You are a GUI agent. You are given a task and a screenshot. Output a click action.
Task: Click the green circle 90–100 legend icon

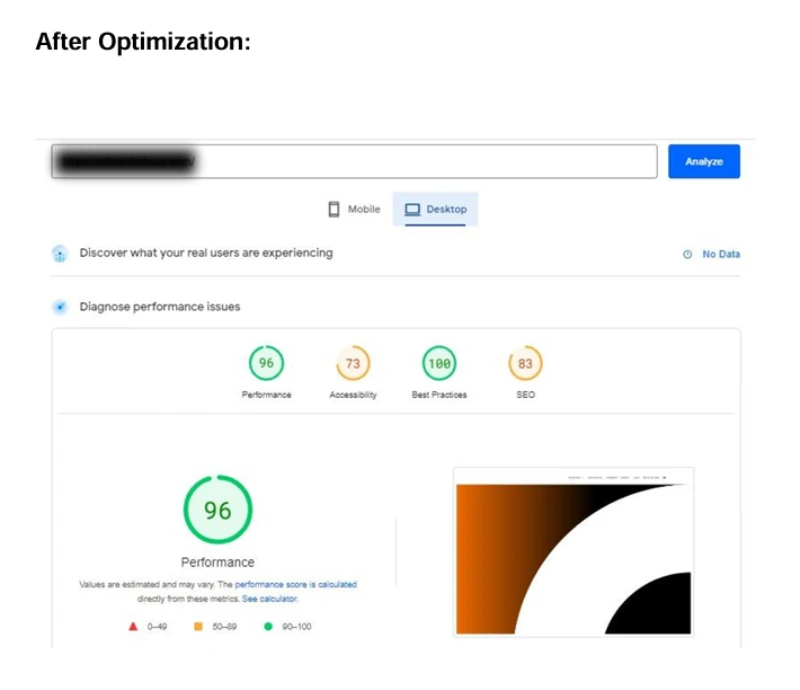(x=268, y=626)
